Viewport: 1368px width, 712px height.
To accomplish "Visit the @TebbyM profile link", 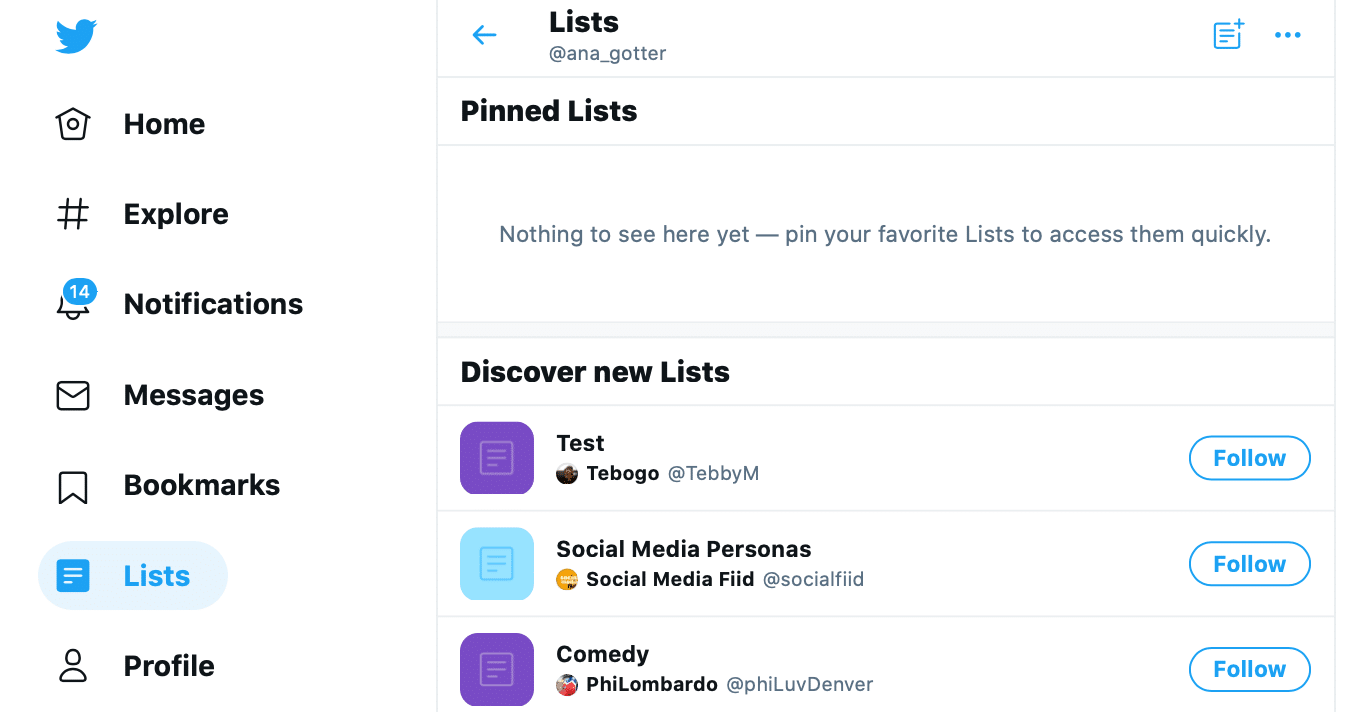I will [x=713, y=474].
